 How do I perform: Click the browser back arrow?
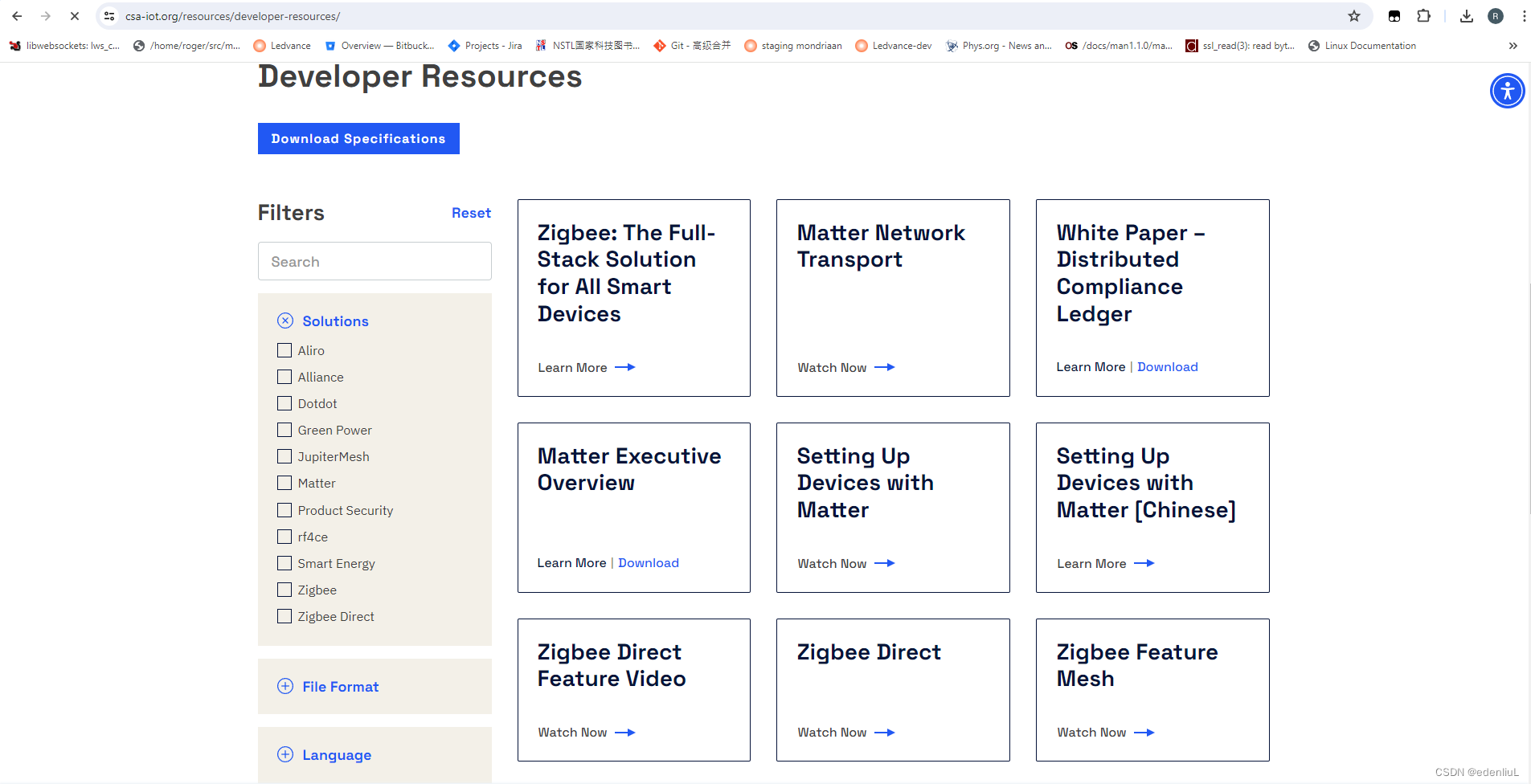pos(17,16)
